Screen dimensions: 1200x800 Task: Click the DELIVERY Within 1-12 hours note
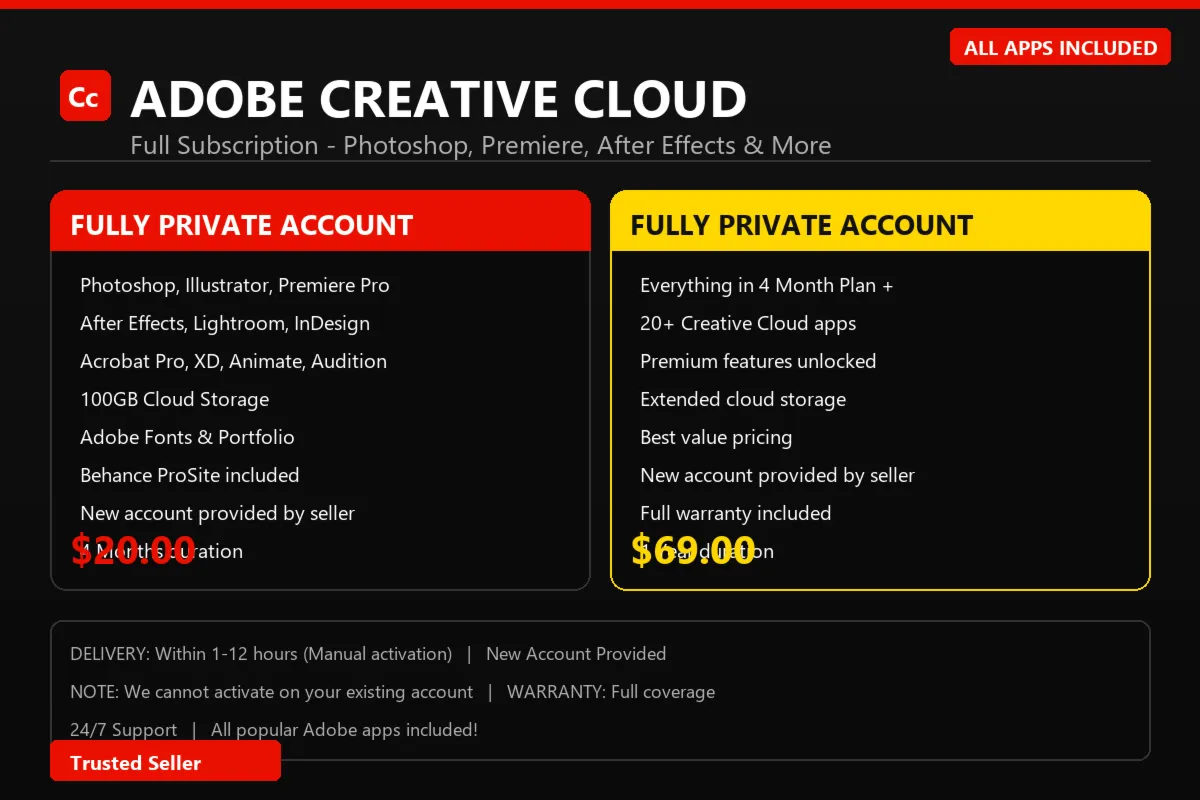tap(261, 654)
